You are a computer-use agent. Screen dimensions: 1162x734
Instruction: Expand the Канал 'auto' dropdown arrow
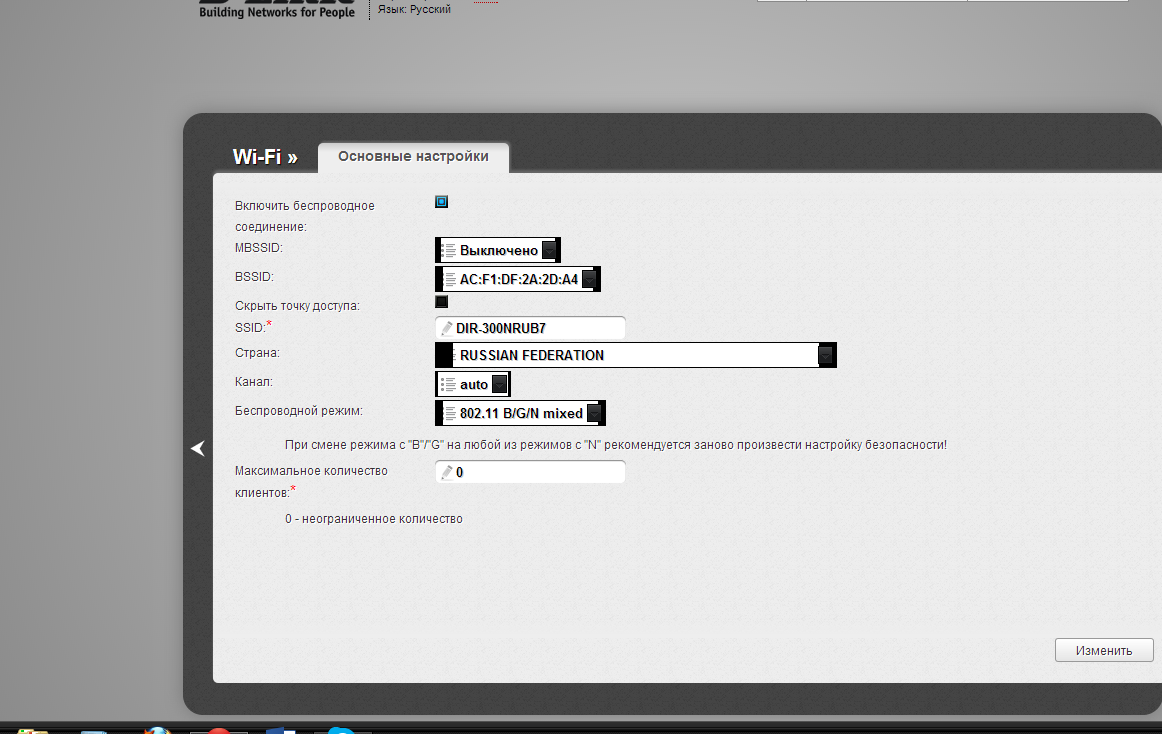(500, 384)
